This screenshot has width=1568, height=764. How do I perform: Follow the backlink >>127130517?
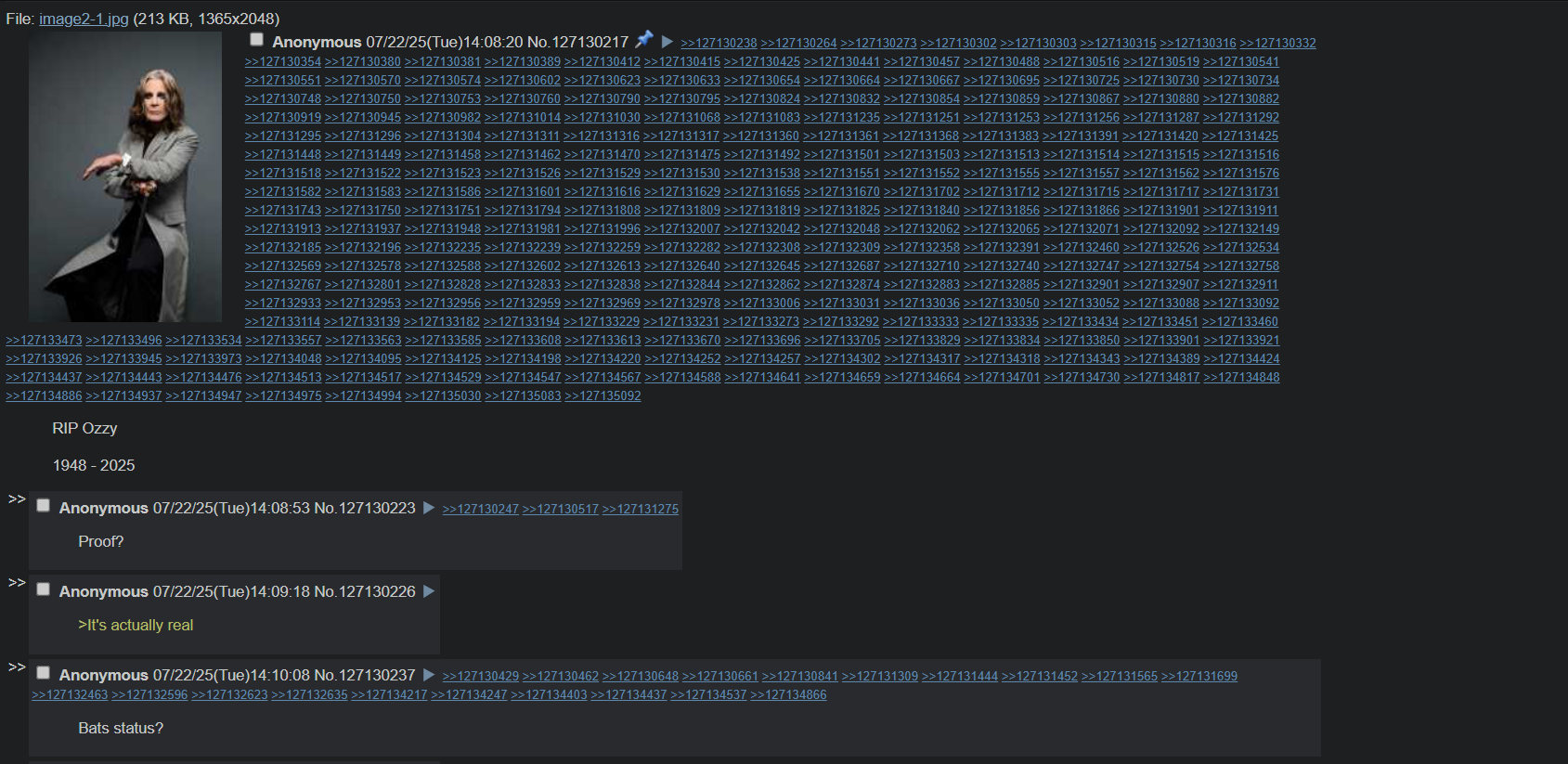tap(560, 510)
